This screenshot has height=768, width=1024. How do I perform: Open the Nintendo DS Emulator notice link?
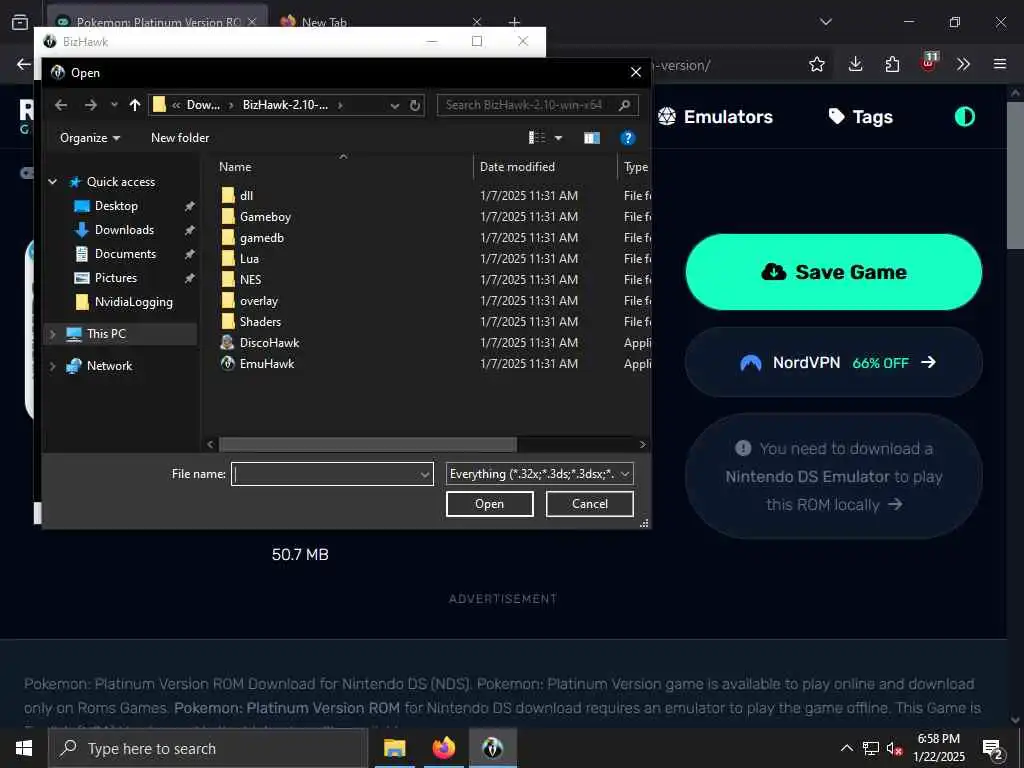pyautogui.click(x=833, y=477)
